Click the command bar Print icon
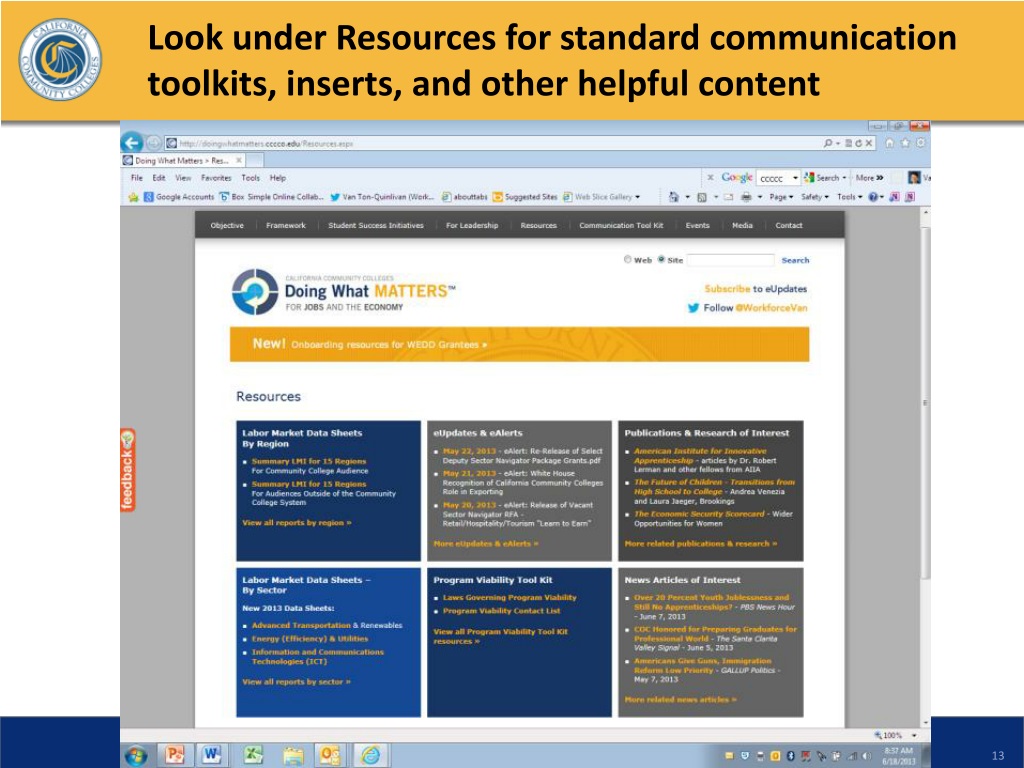The height and width of the screenshot is (768, 1024). (746, 197)
